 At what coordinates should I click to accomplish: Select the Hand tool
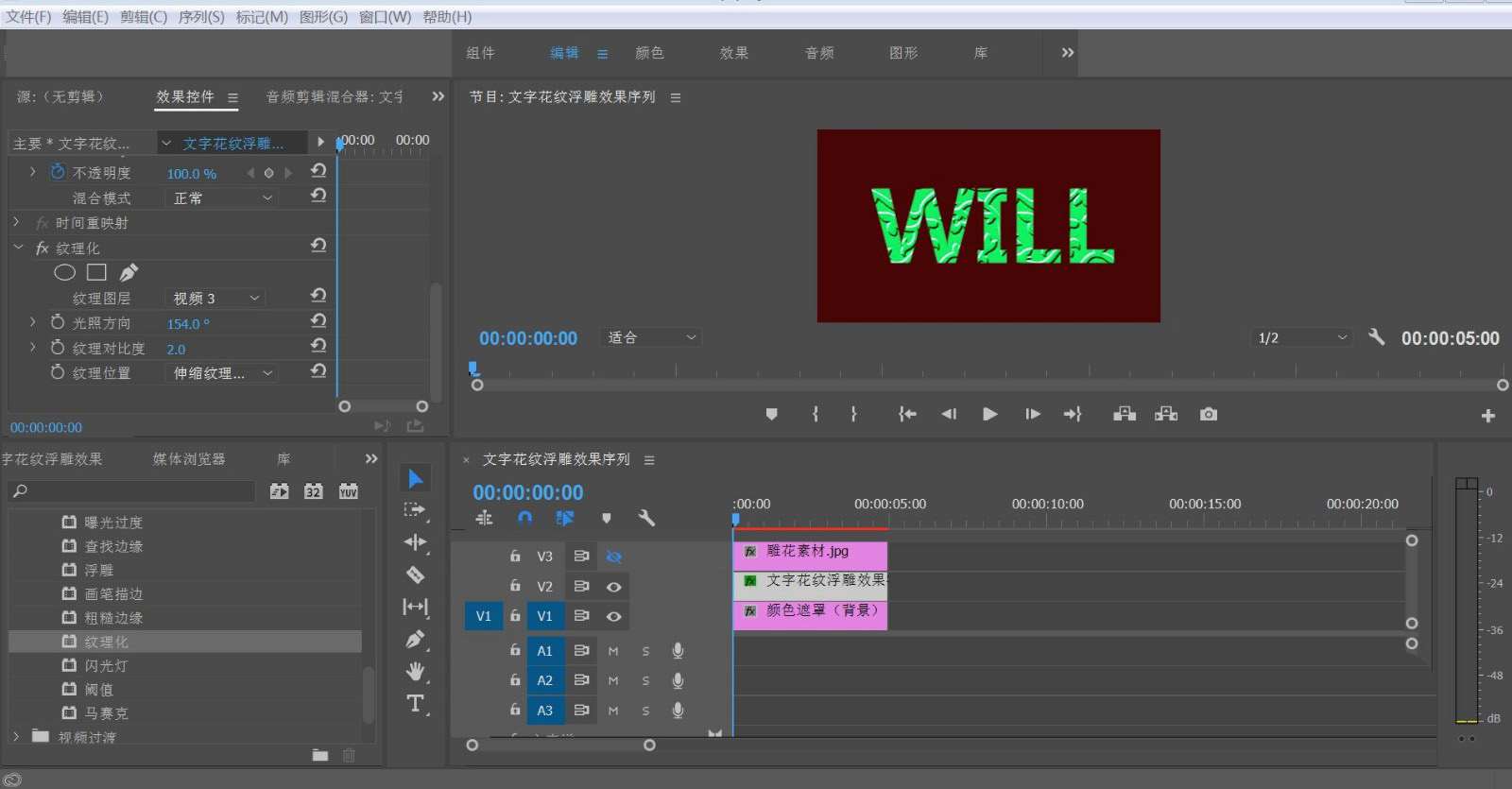pos(415,672)
